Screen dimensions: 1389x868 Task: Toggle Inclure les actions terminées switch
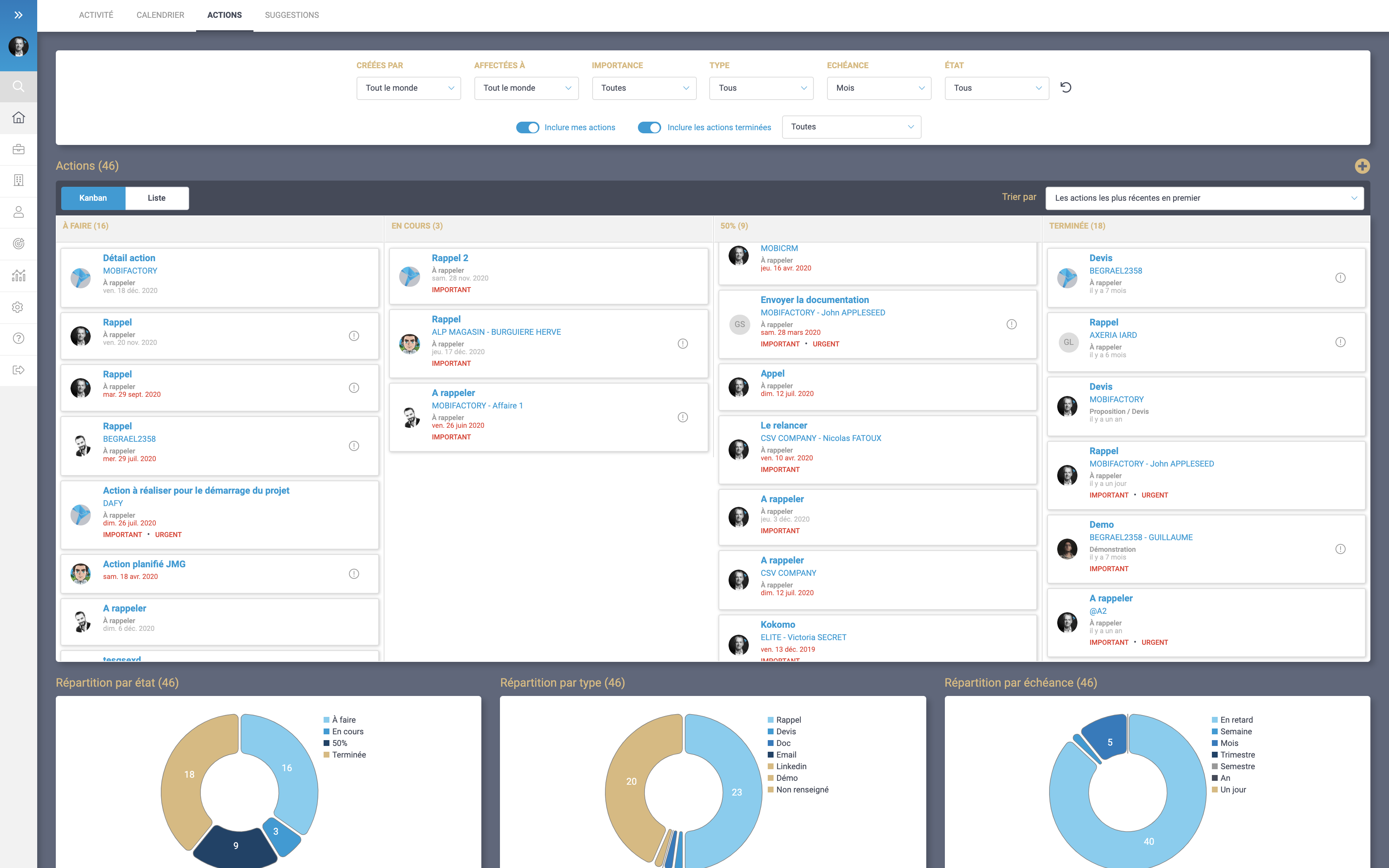coord(649,127)
